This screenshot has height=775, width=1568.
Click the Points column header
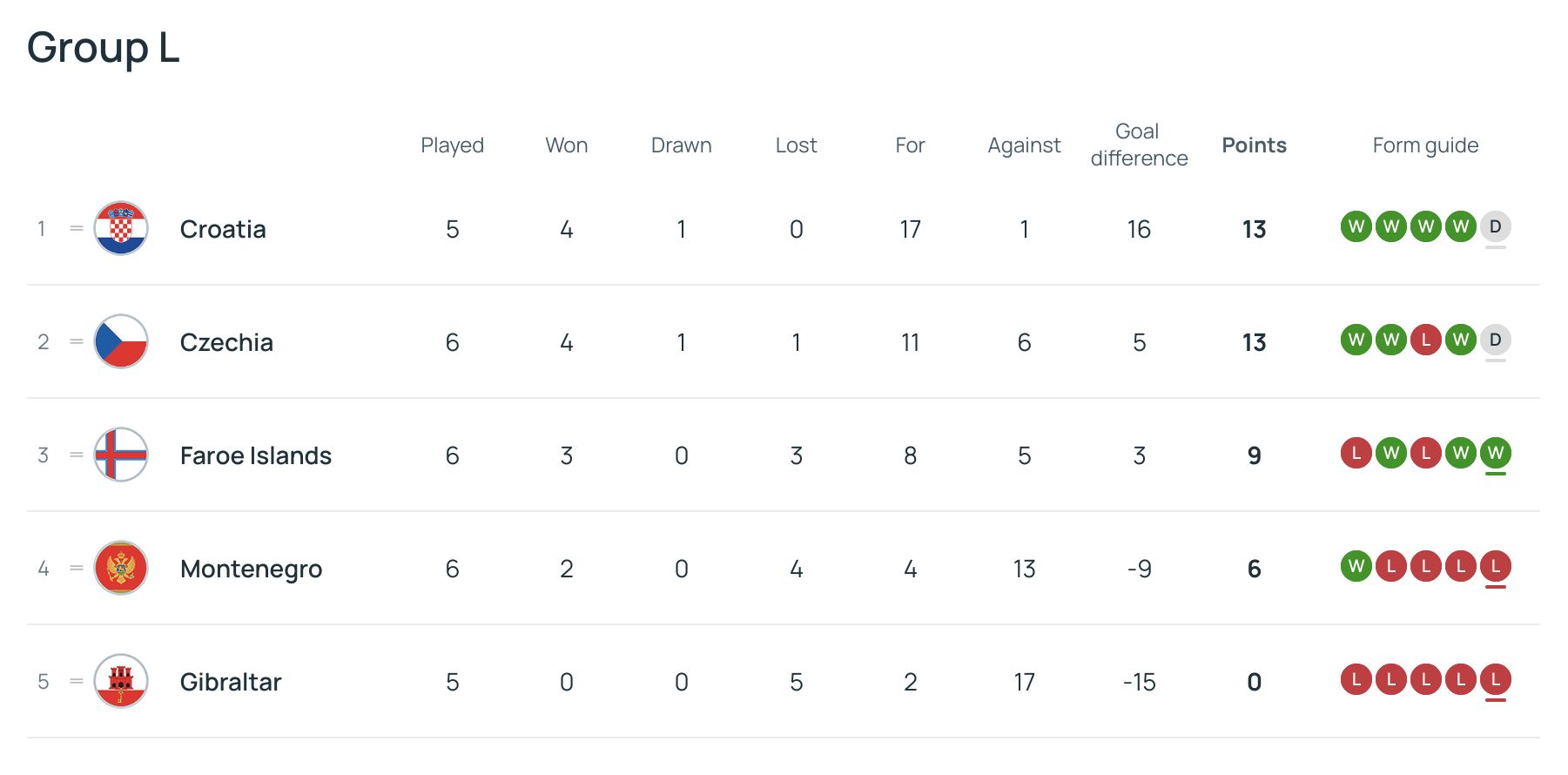(x=1254, y=145)
